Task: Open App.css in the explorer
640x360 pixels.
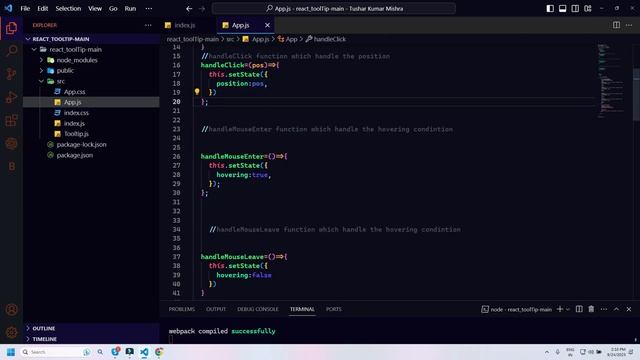Action: coord(91,92)
